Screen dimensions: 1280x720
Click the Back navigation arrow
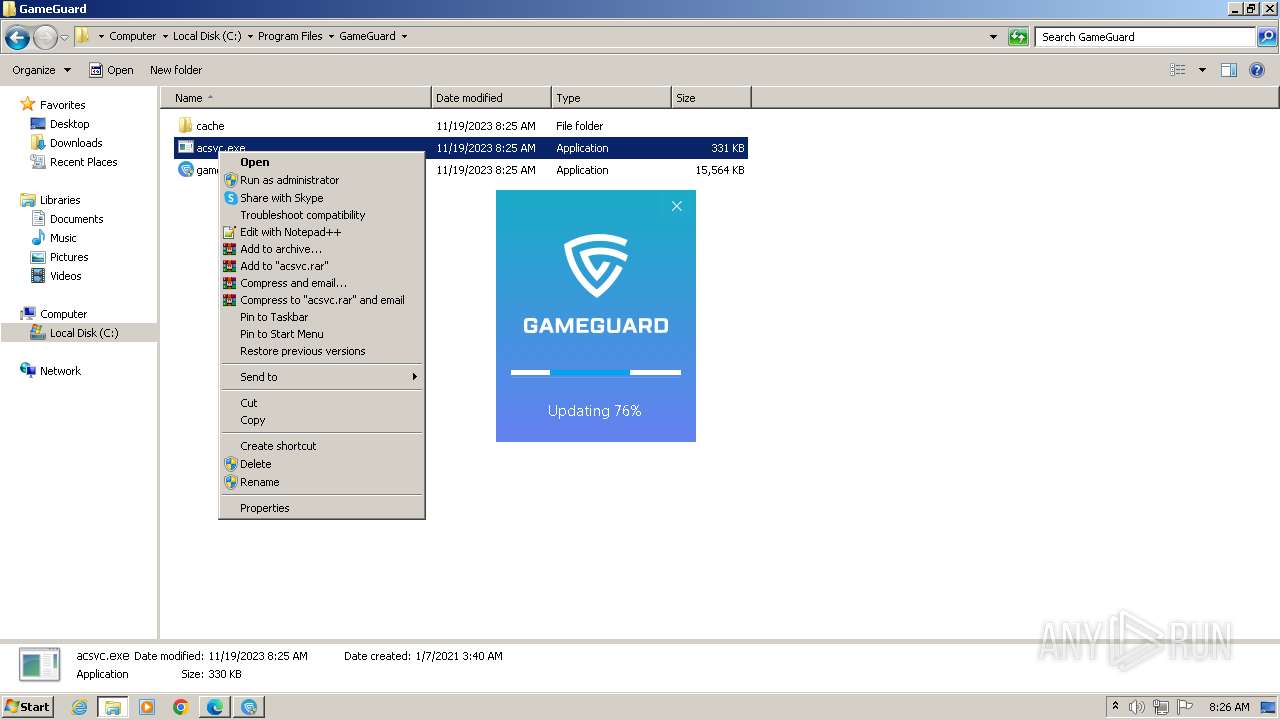tap(17, 37)
